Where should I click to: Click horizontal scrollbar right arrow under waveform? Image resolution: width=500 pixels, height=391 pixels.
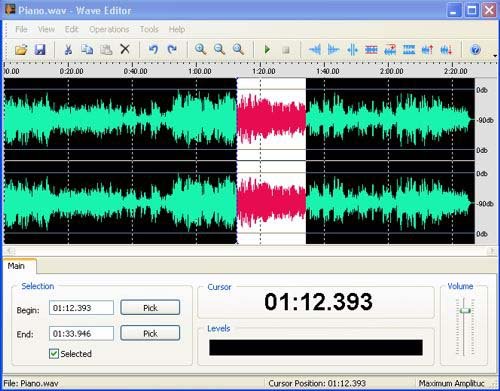(492, 251)
